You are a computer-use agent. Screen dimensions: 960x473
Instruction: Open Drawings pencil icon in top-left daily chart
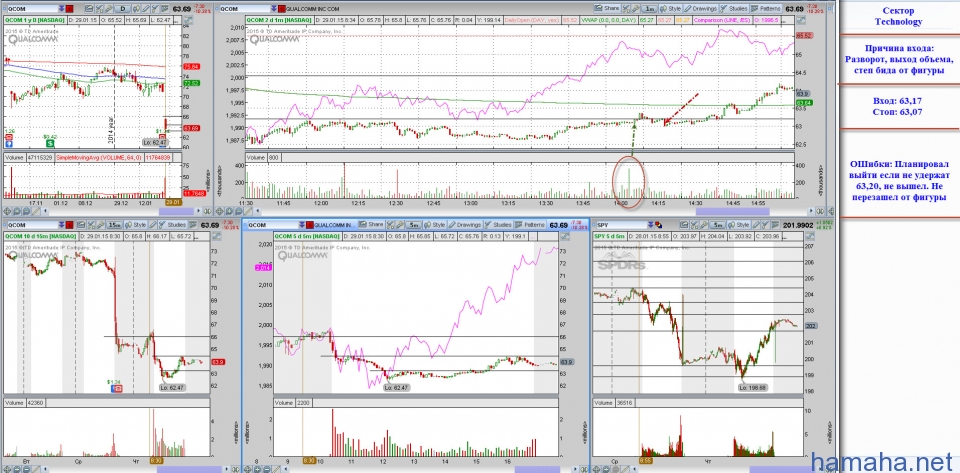click(146, 9)
